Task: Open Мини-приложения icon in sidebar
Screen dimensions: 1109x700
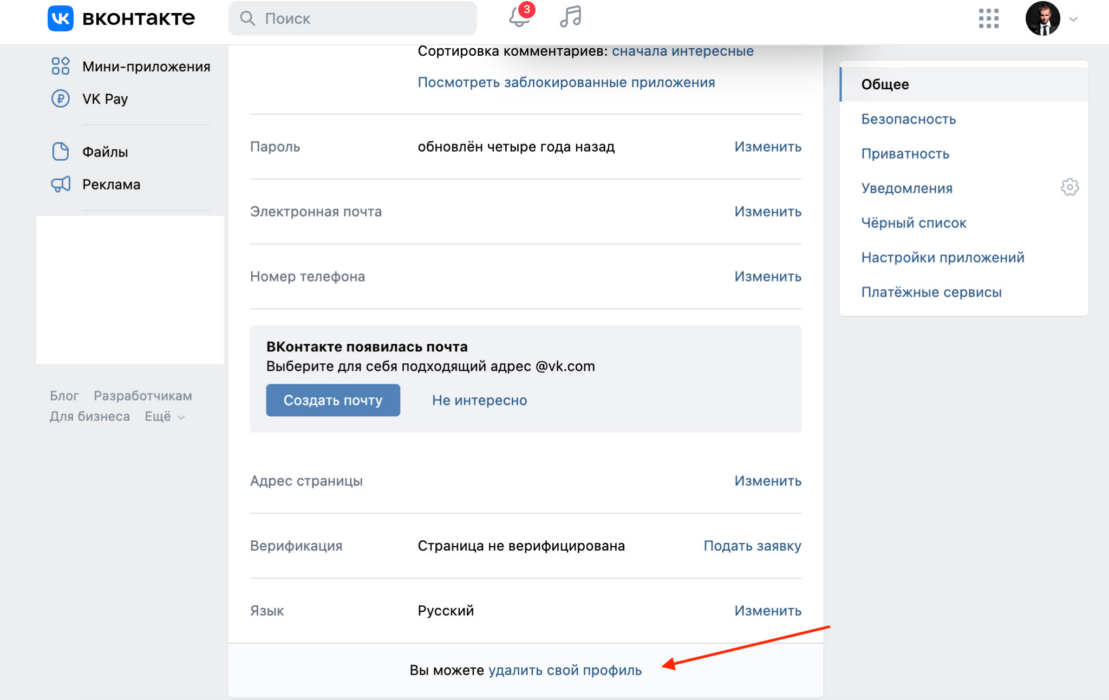Action: 60,66
